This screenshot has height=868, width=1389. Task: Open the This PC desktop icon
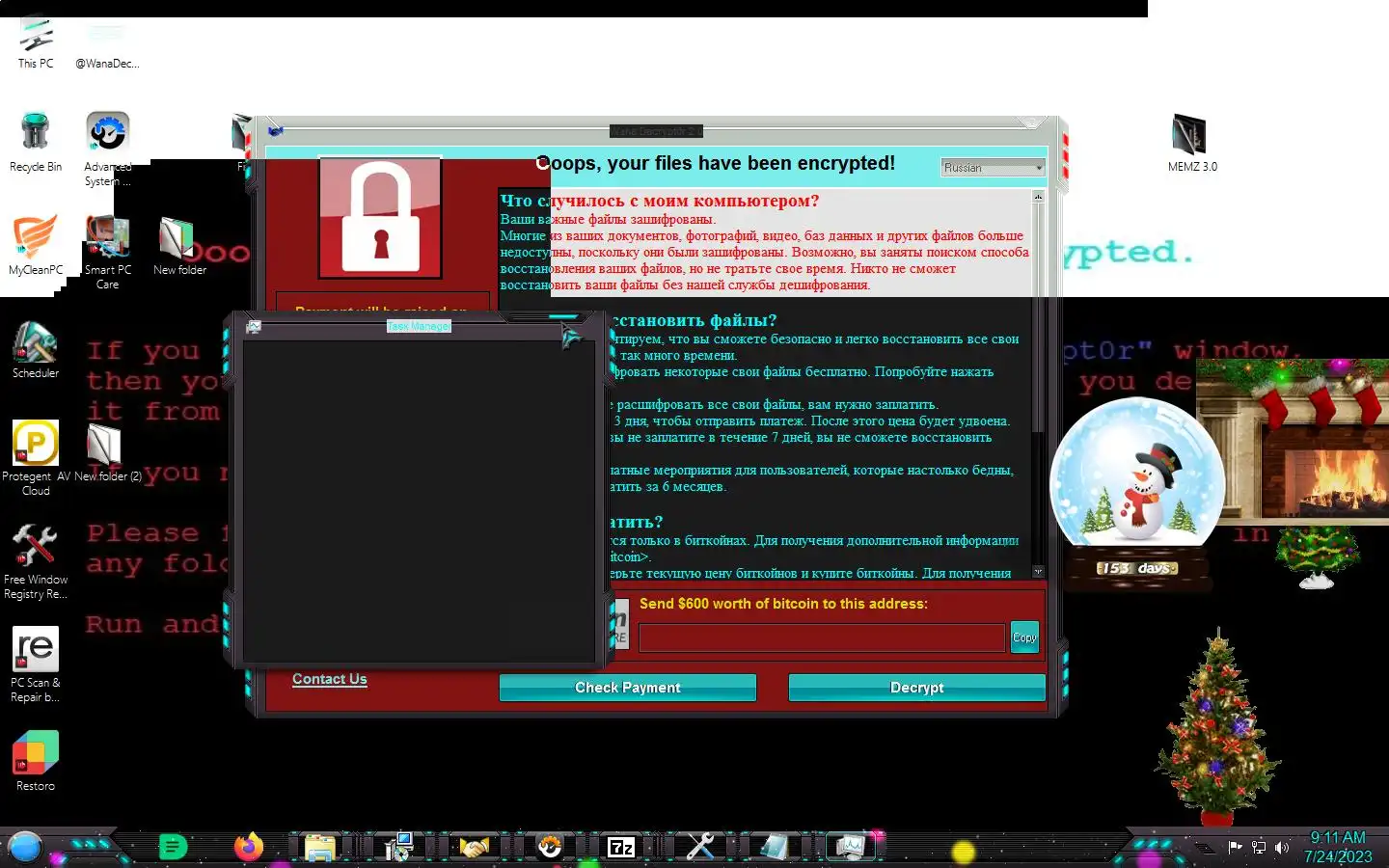[36, 43]
